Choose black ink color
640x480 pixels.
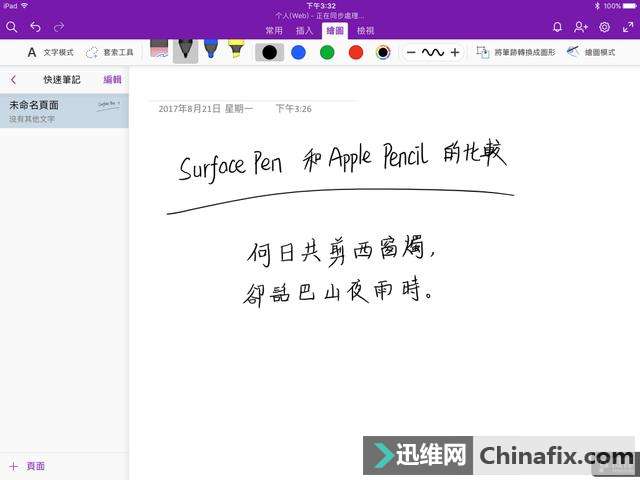(269, 52)
